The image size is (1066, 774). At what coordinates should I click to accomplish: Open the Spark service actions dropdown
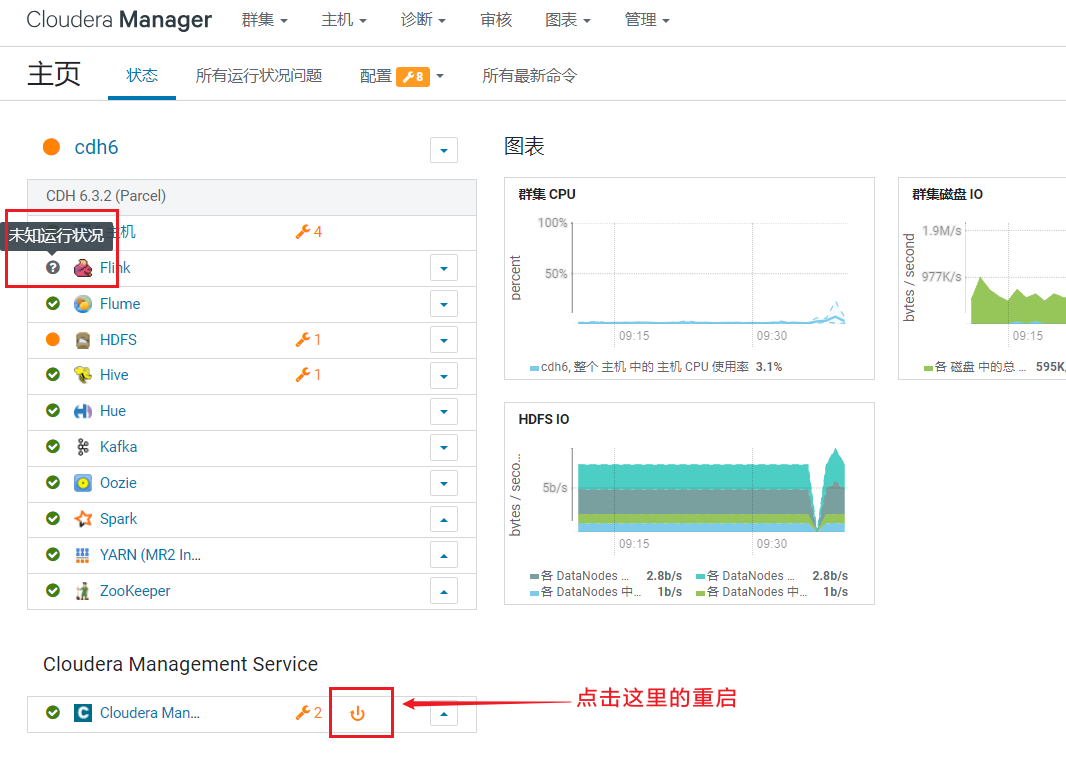[444, 520]
